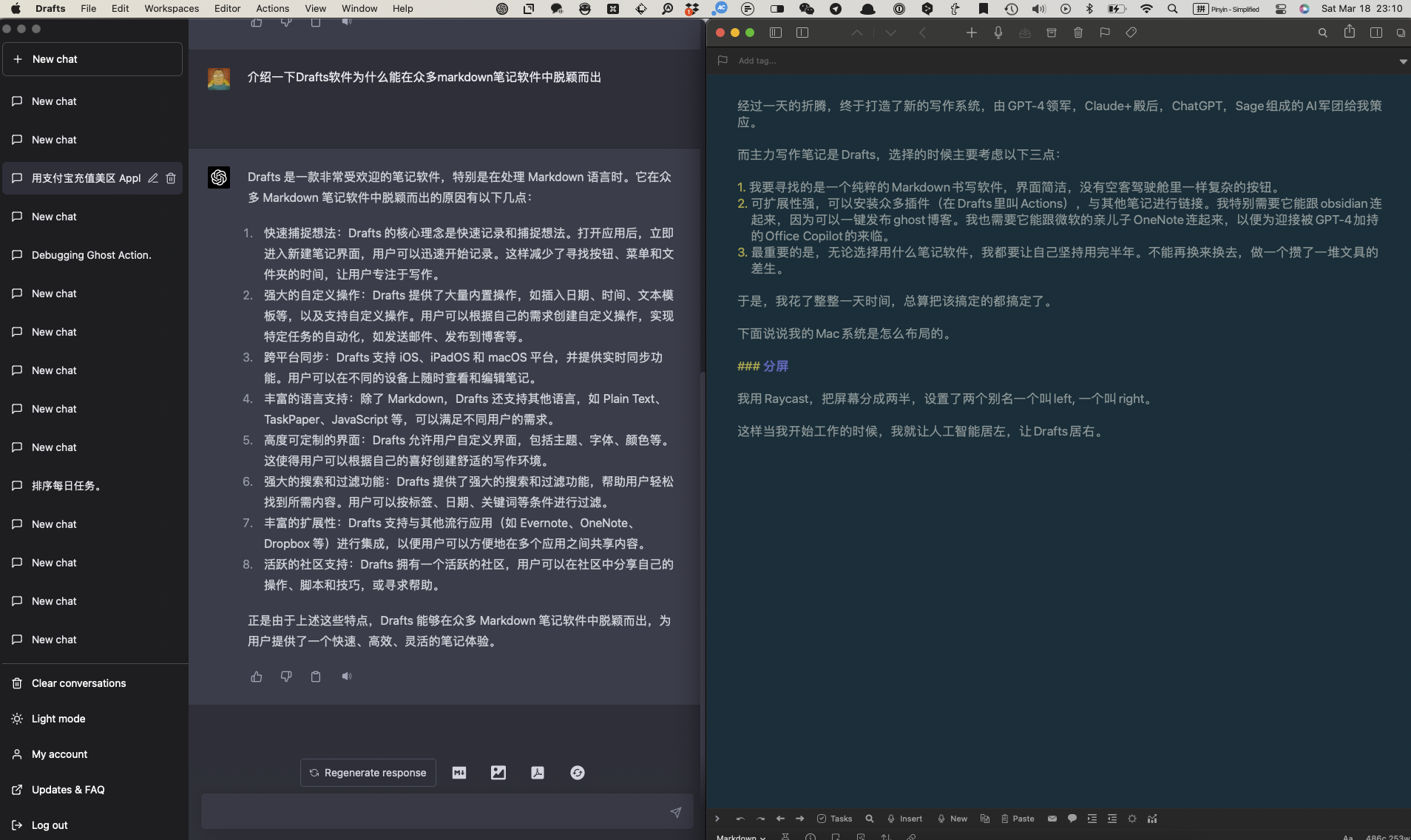Go to previous draft with up chevron

click(857, 33)
